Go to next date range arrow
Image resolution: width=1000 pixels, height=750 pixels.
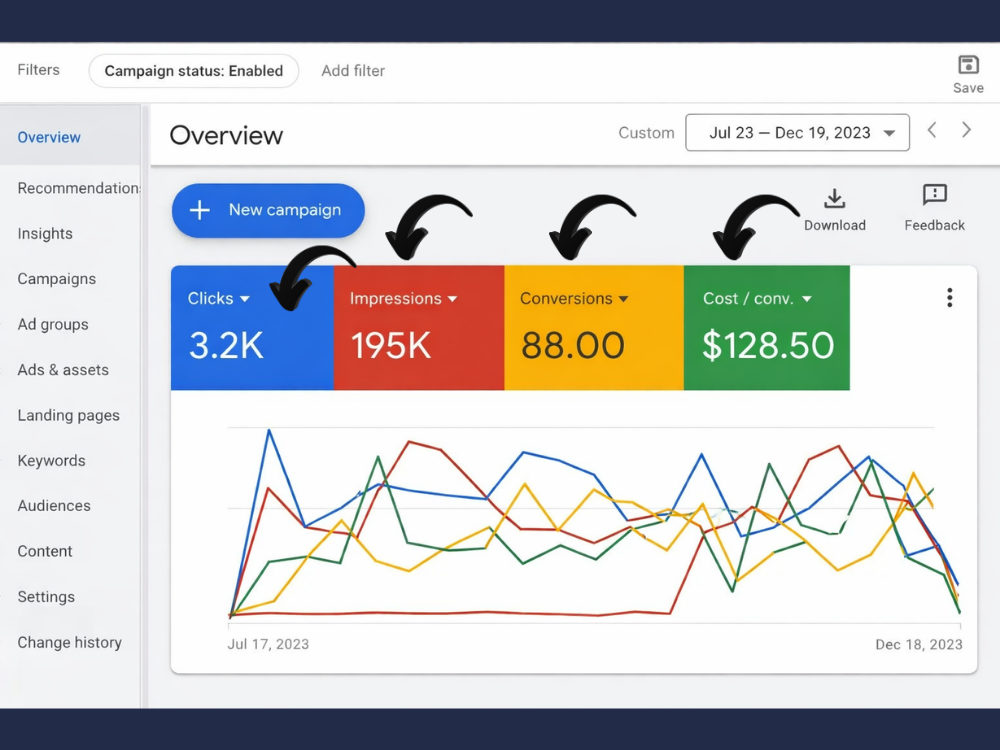[x=966, y=130]
